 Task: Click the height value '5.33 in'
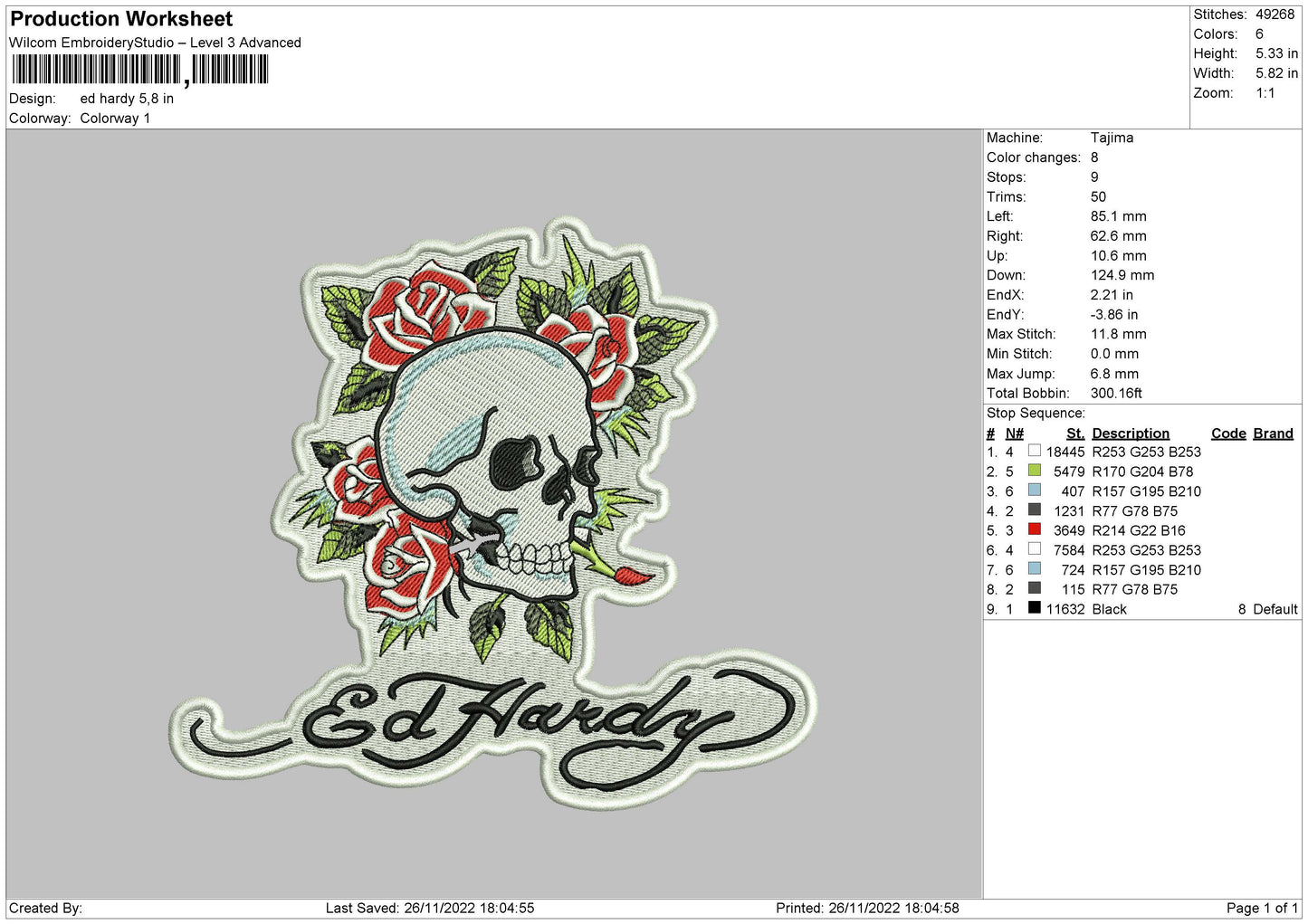(1276, 53)
